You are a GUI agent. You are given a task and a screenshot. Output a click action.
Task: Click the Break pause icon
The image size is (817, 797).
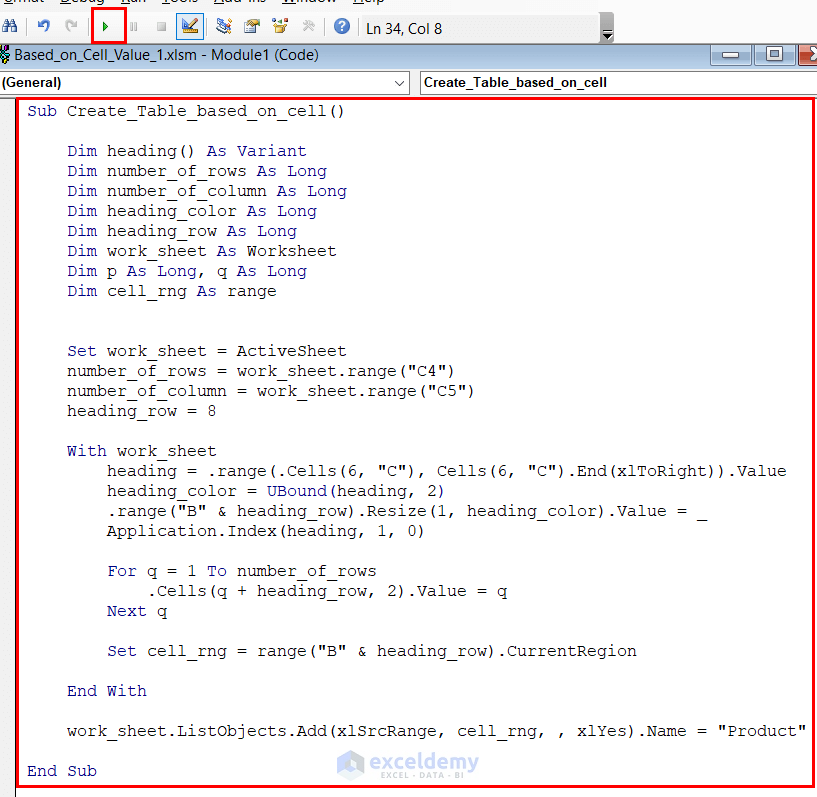tap(134, 26)
